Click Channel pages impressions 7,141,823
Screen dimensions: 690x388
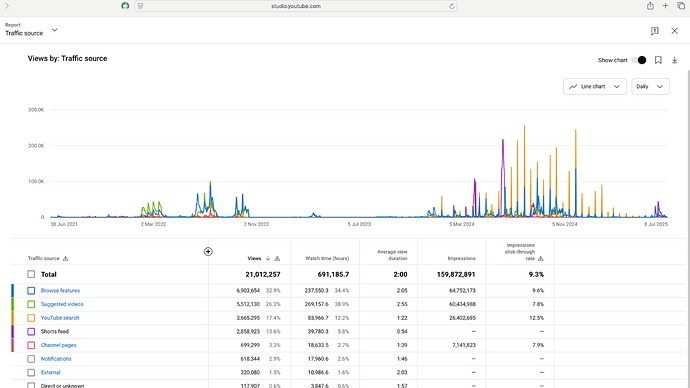coord(464,345)
